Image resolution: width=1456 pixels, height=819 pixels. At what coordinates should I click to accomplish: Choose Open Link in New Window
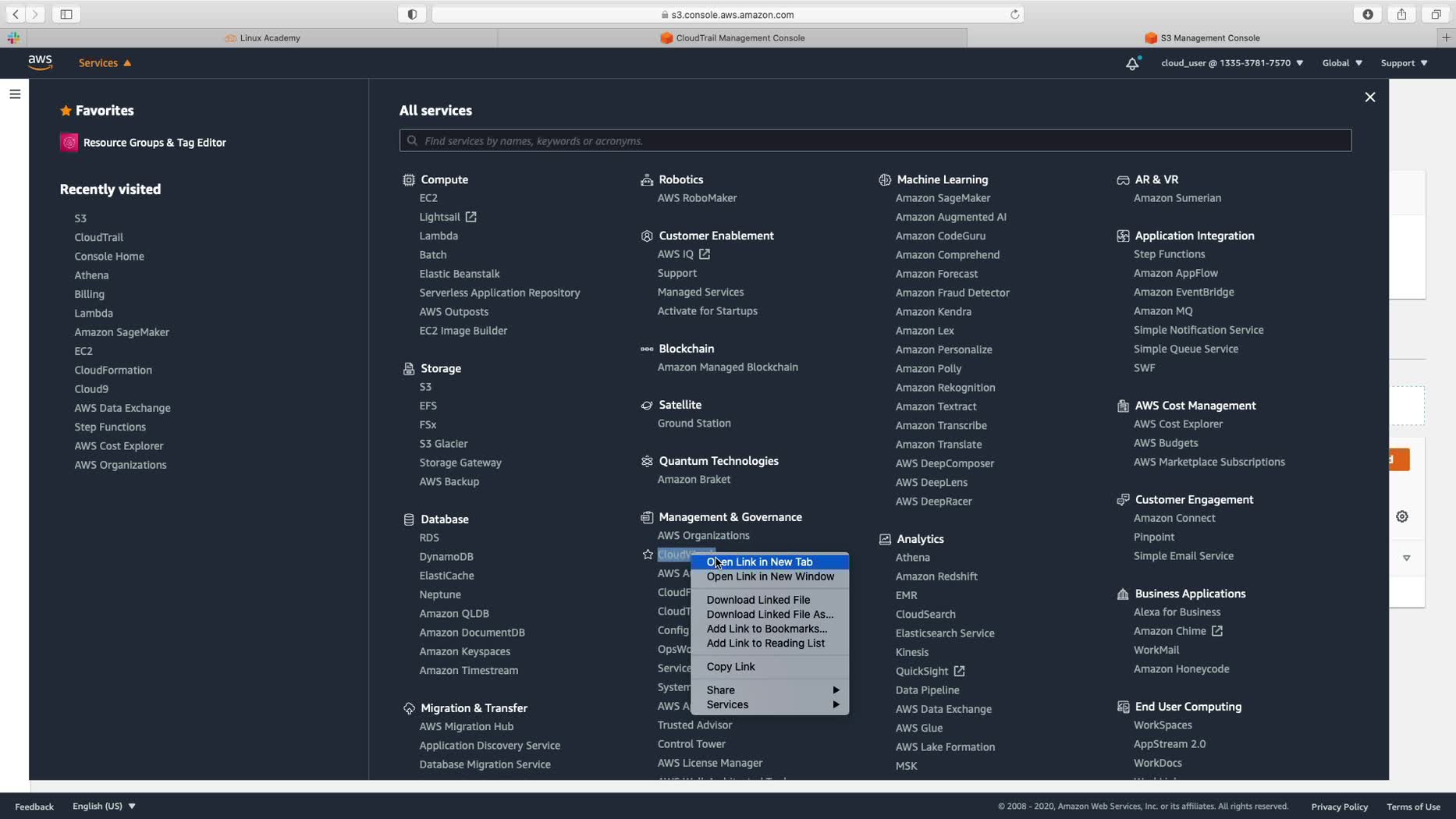pyautogui.click(x=770, y=577)
